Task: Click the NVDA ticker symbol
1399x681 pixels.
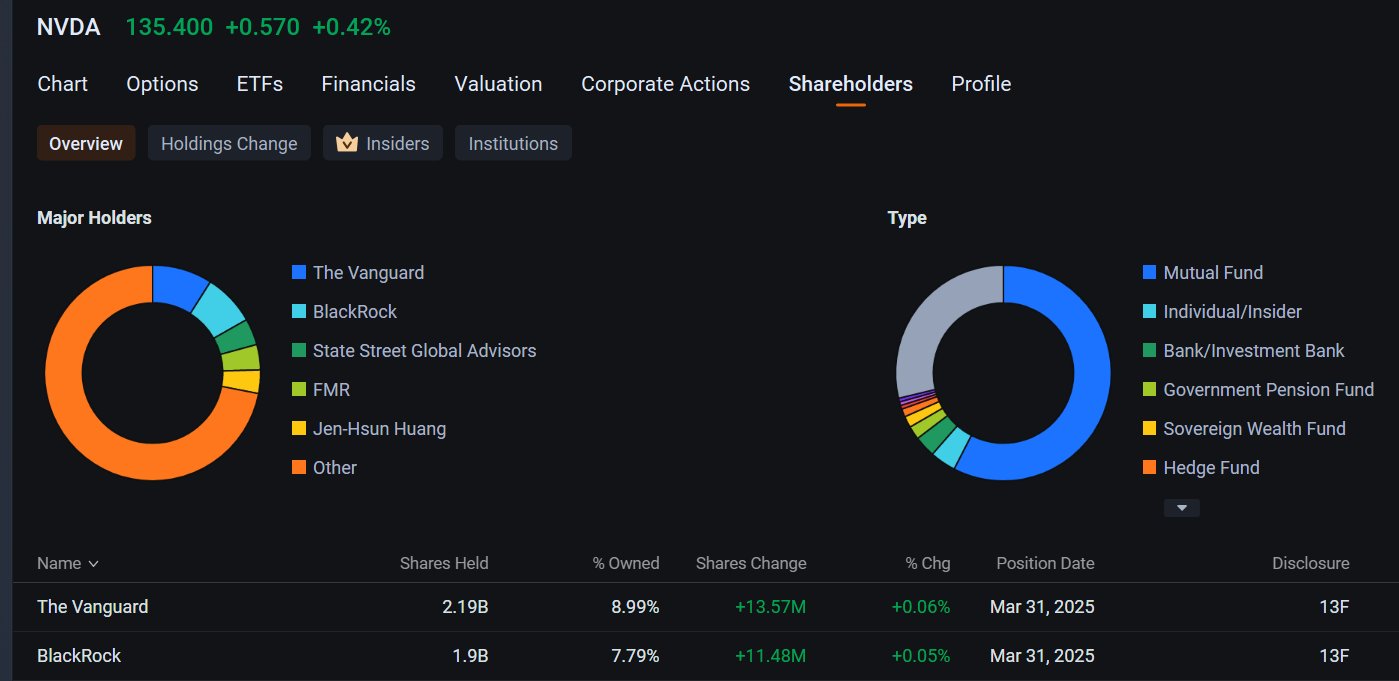Action: pos(69,27)
